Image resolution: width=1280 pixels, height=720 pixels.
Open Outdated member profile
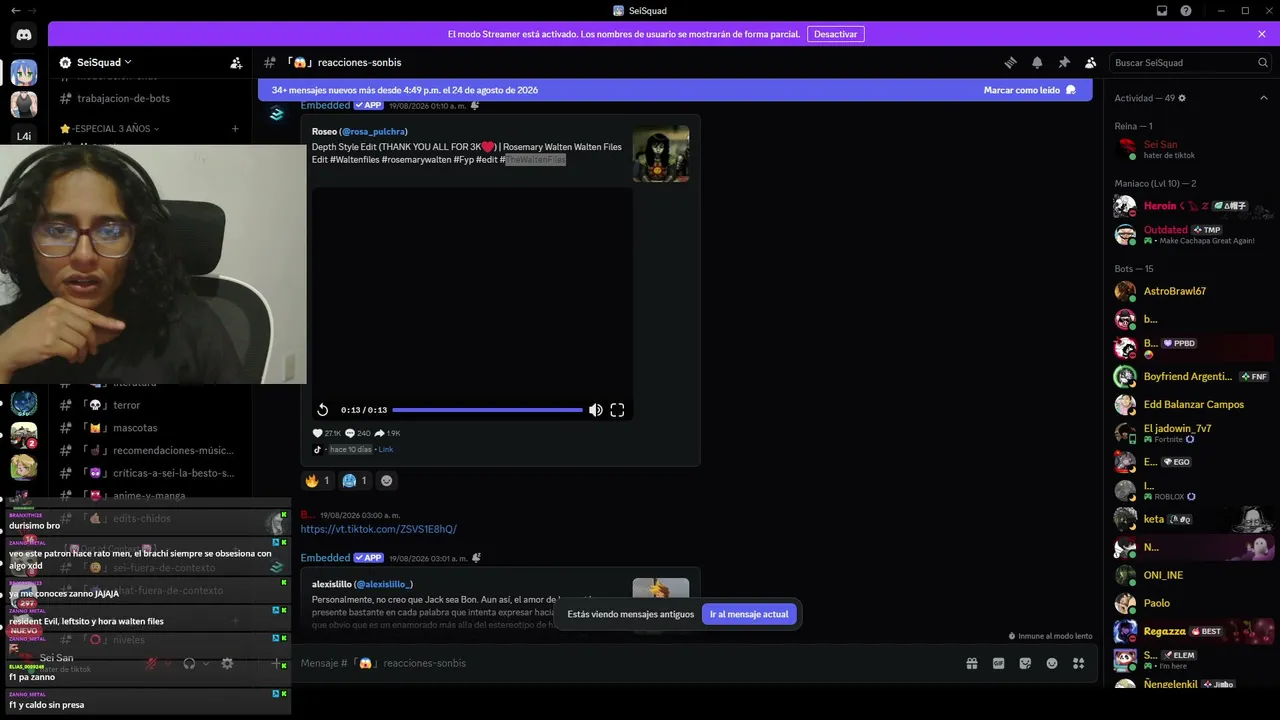[1192, 234]
